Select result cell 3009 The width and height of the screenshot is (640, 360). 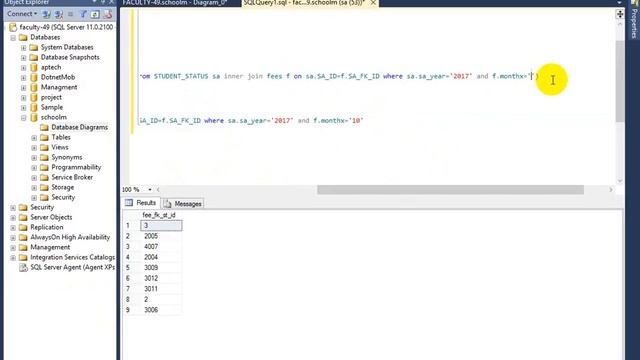161,268
